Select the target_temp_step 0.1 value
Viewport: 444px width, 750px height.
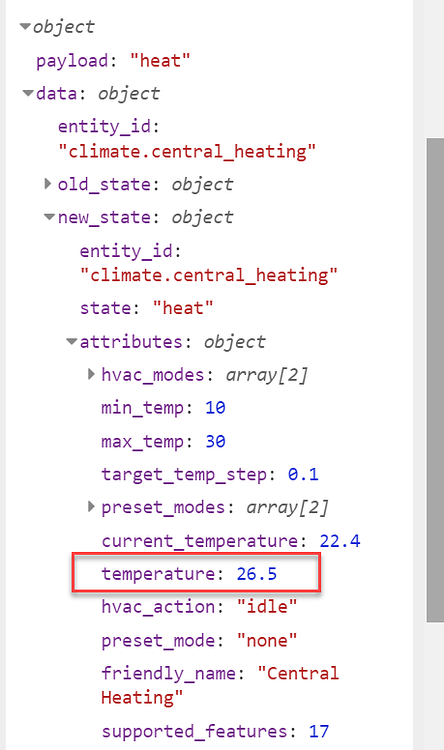(303, 474)
